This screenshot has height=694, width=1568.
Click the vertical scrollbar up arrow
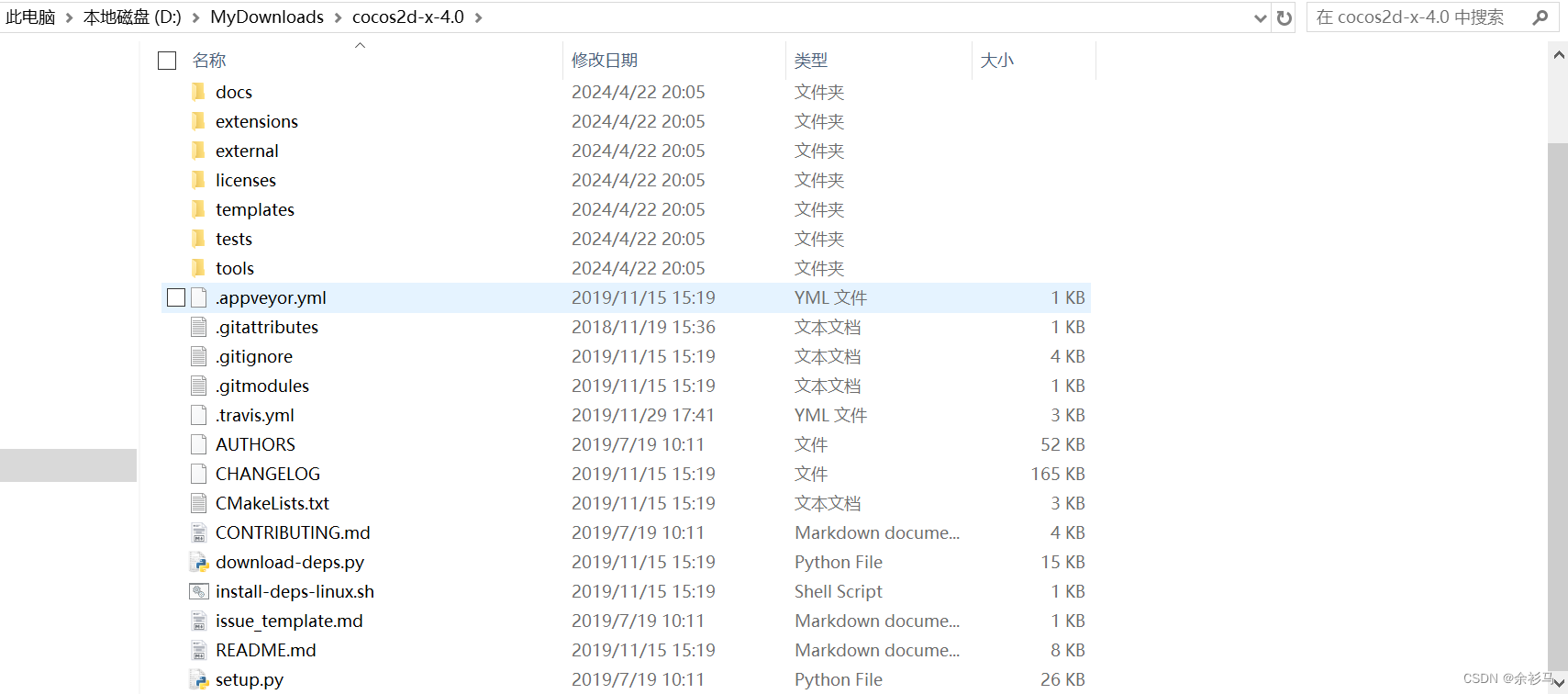pyautogui.click(x=1558, y=55)
